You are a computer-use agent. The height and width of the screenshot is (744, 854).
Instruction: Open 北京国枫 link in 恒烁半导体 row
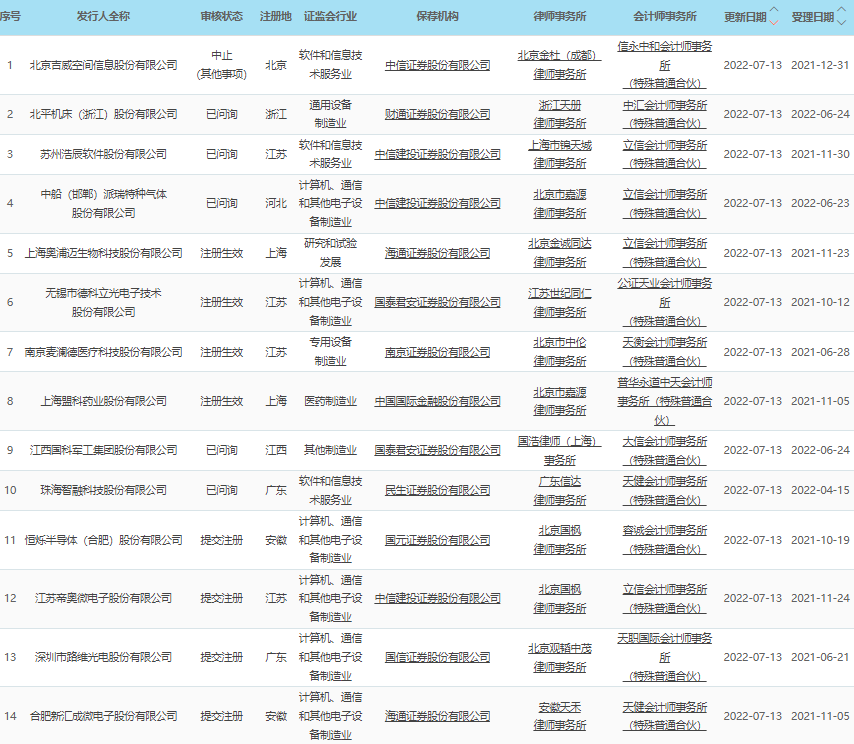click(x=559, y=540)
